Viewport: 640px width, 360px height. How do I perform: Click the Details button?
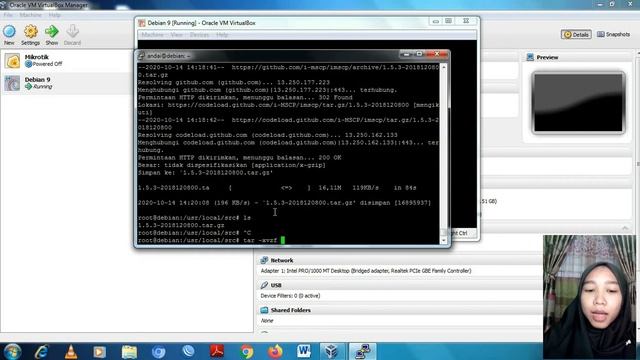point(576,35)
